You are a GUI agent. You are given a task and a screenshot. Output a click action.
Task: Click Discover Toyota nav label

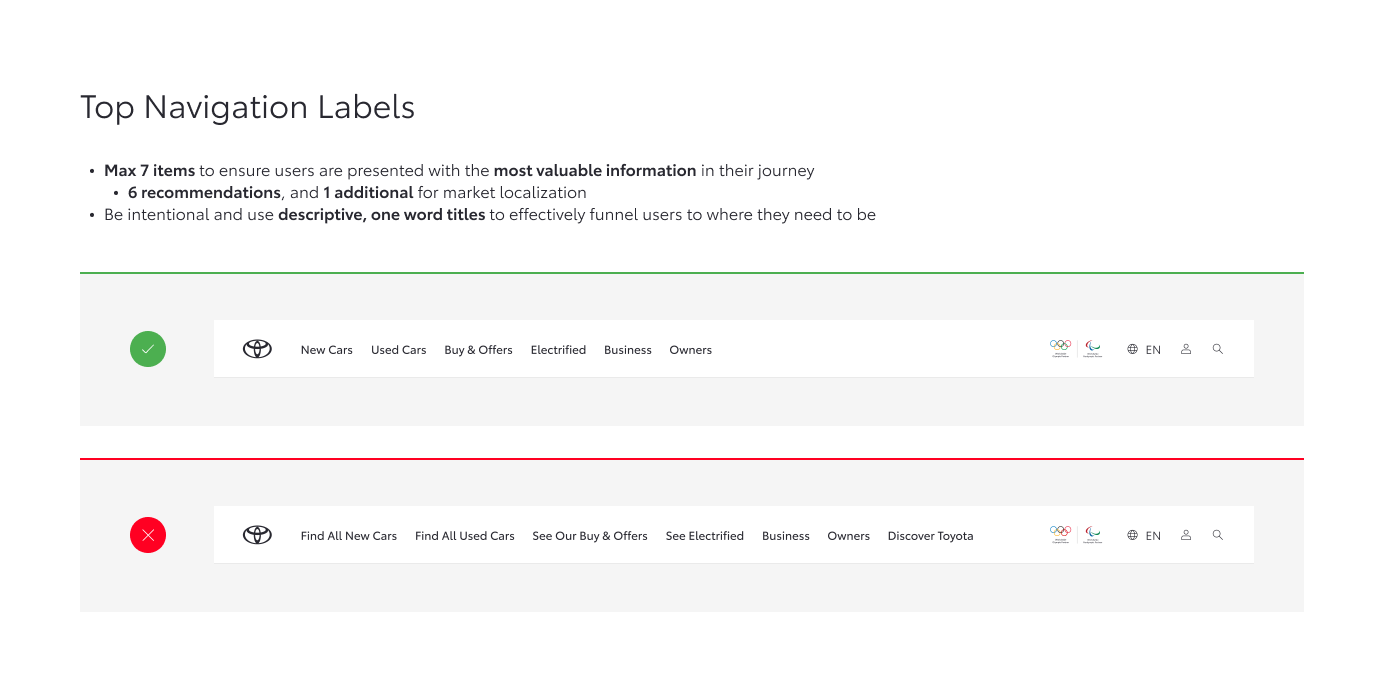tap(930, 536)
